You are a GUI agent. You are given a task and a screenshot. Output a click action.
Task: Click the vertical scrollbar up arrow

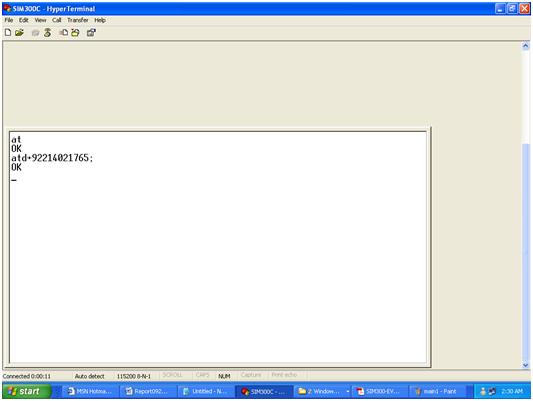pos(526,46)
